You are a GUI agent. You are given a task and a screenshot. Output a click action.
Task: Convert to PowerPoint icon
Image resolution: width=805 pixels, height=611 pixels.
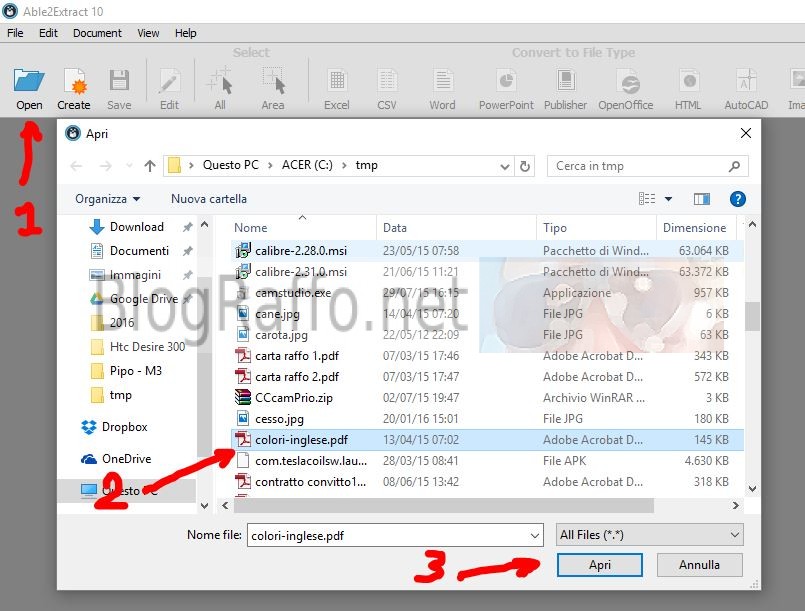coord(506,81)
